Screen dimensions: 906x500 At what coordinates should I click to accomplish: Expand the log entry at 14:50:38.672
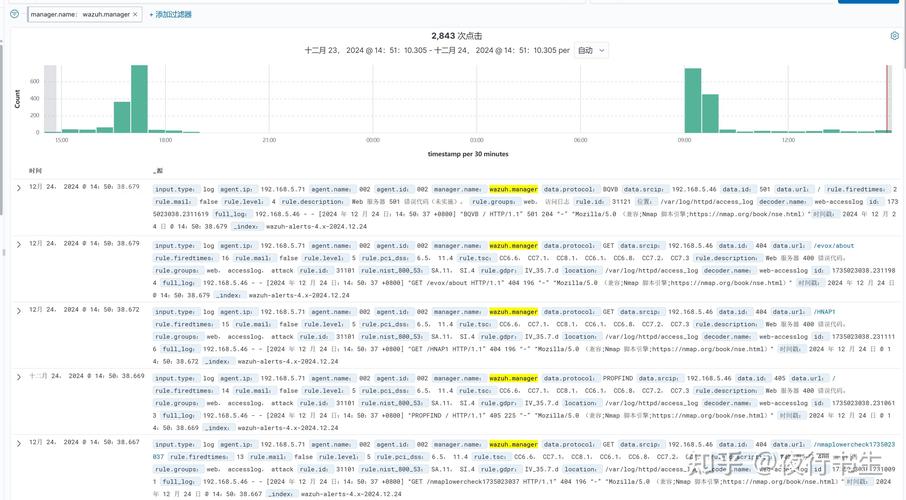pos(18,311)
